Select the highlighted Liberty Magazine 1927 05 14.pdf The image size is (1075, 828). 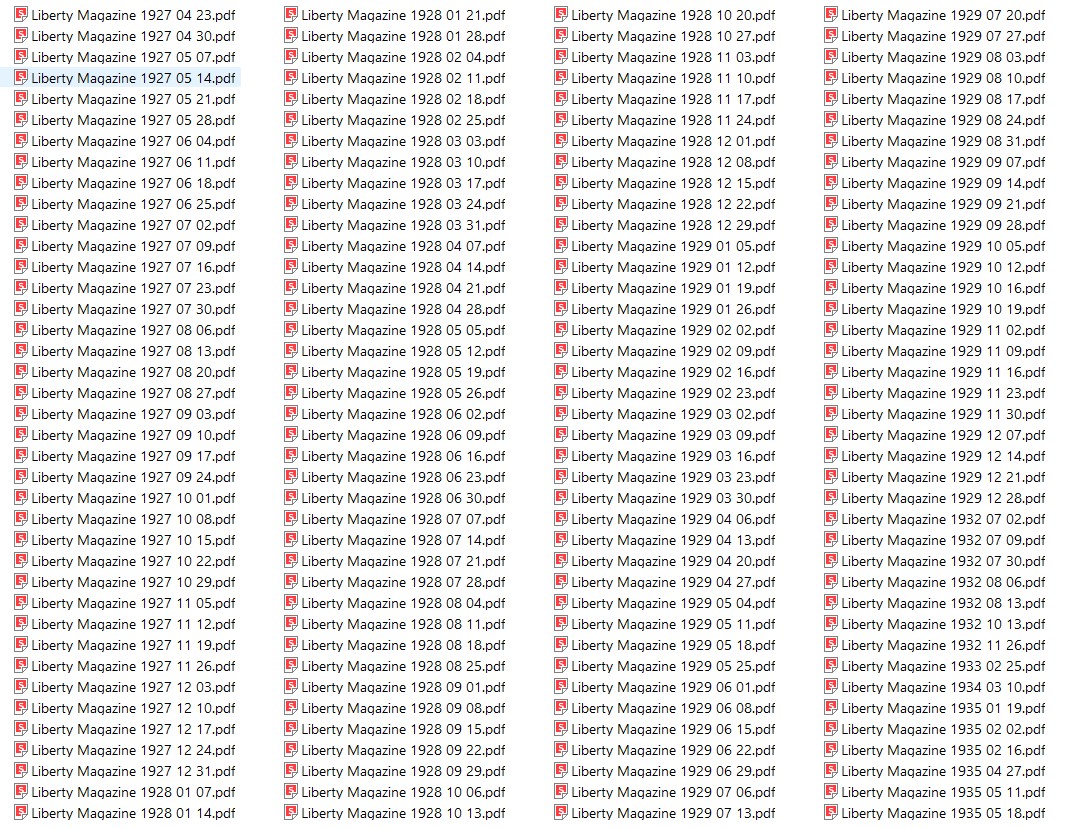coord(125,78)
